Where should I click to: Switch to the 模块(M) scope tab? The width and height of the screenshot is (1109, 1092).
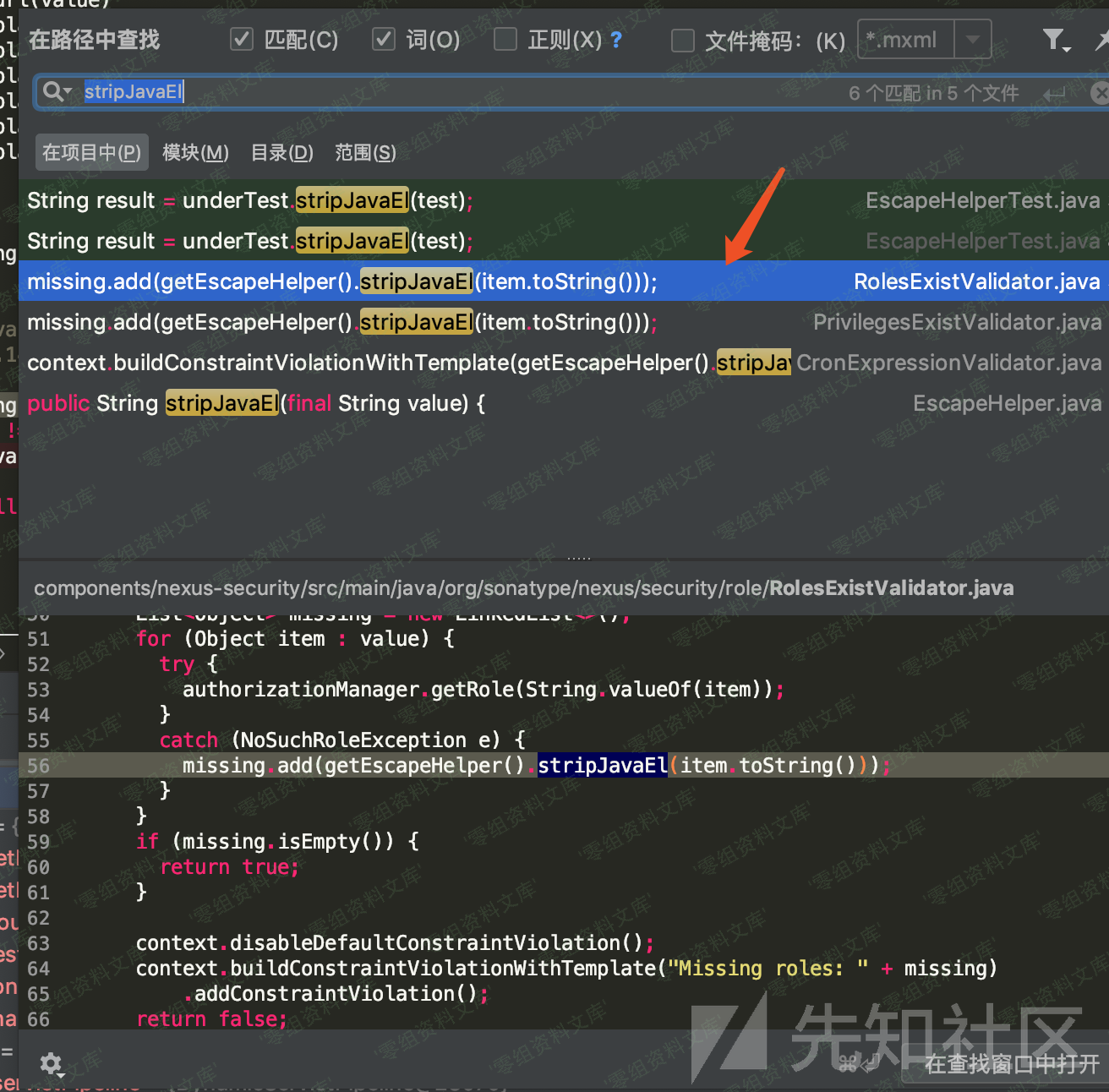coord(195,153)
